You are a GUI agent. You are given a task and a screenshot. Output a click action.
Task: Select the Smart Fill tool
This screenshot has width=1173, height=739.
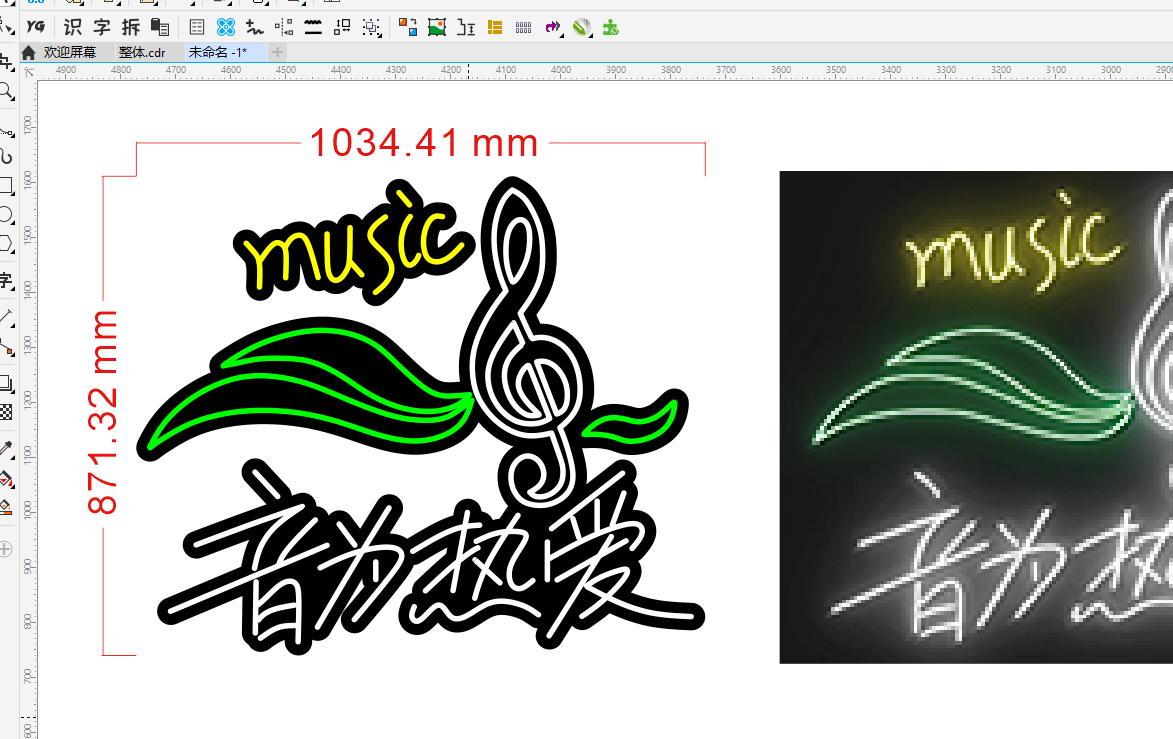[7, 508]
